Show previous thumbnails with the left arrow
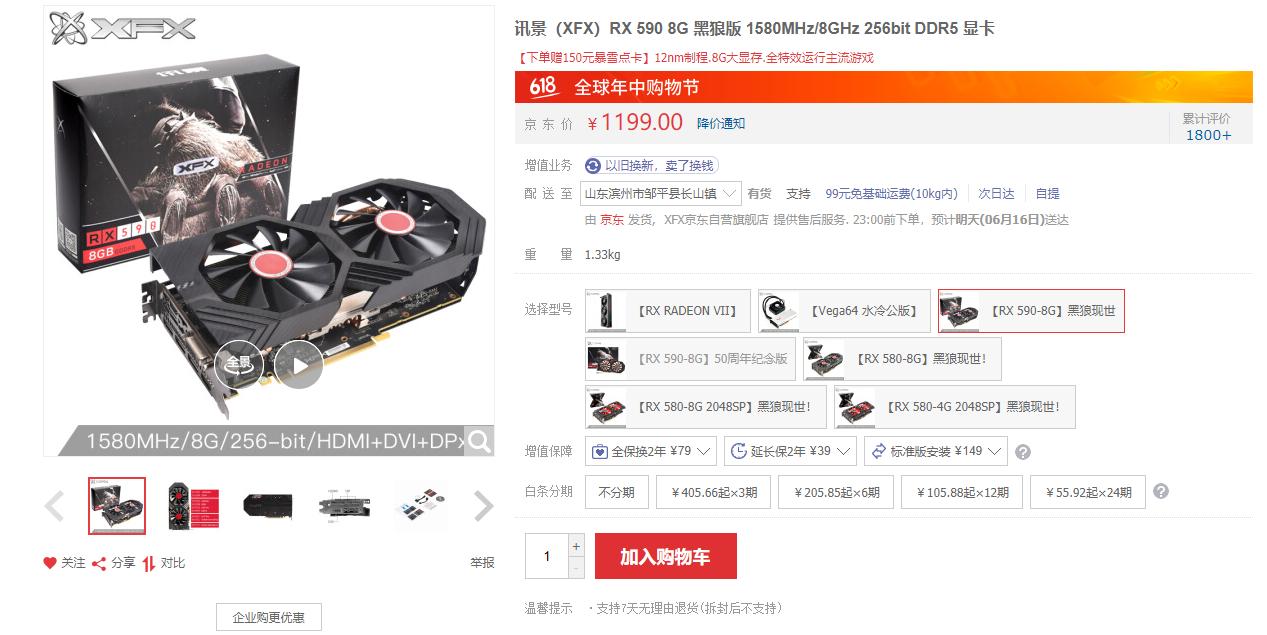Viewport: 1267px width, 635px height. pos(55,506)
